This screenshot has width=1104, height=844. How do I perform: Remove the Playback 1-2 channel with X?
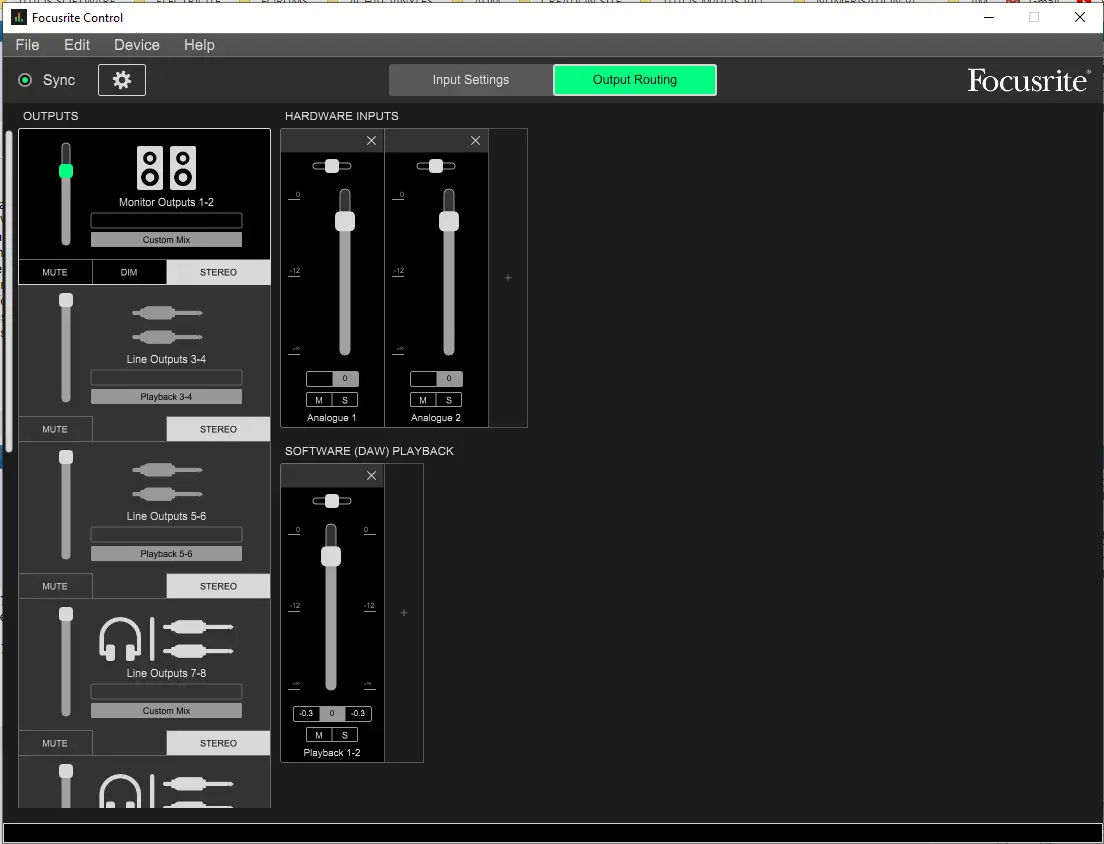click(371, 476)
